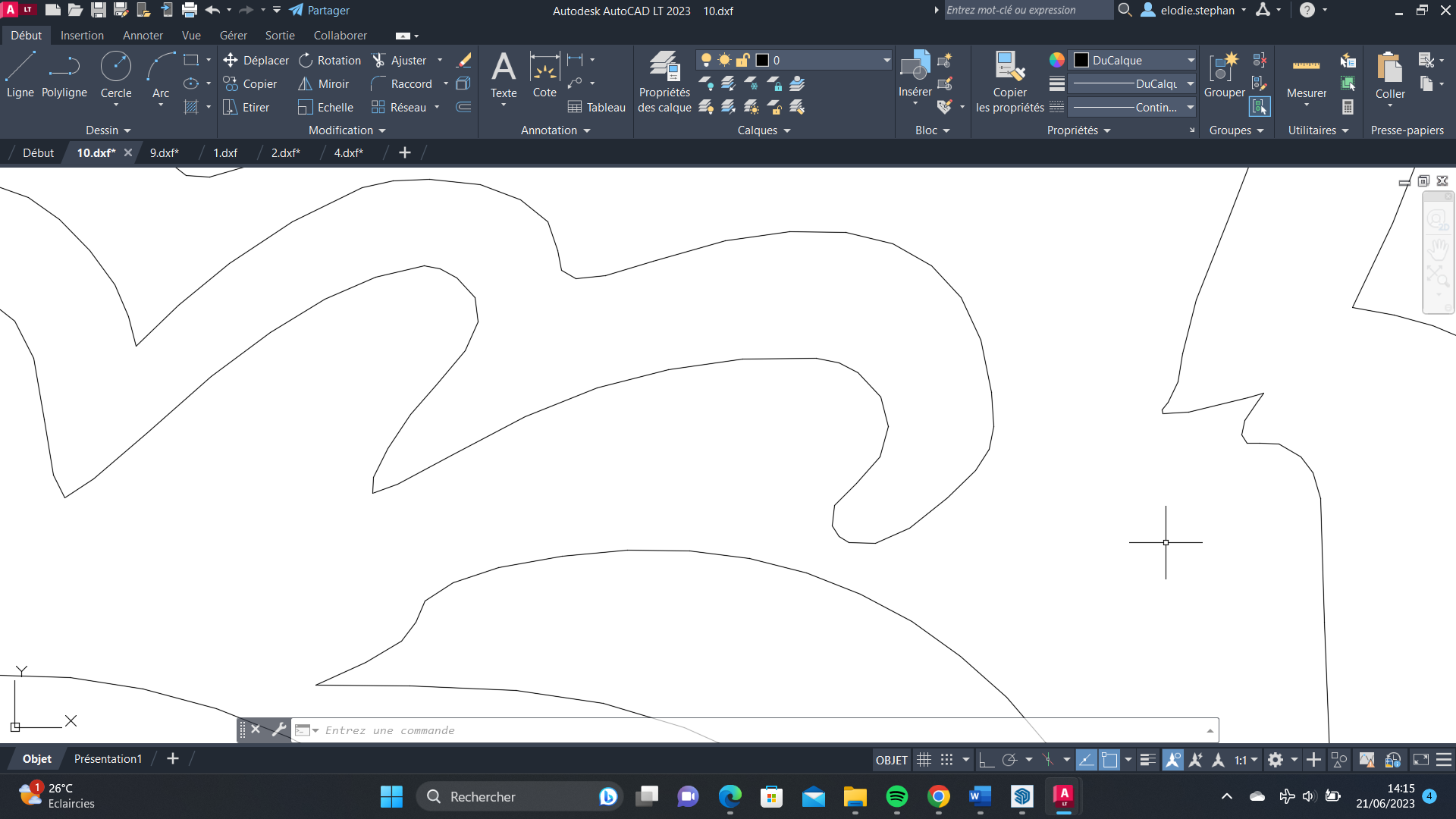
Task: Toggle snap mode in status bar
Action: pos(946,760)
